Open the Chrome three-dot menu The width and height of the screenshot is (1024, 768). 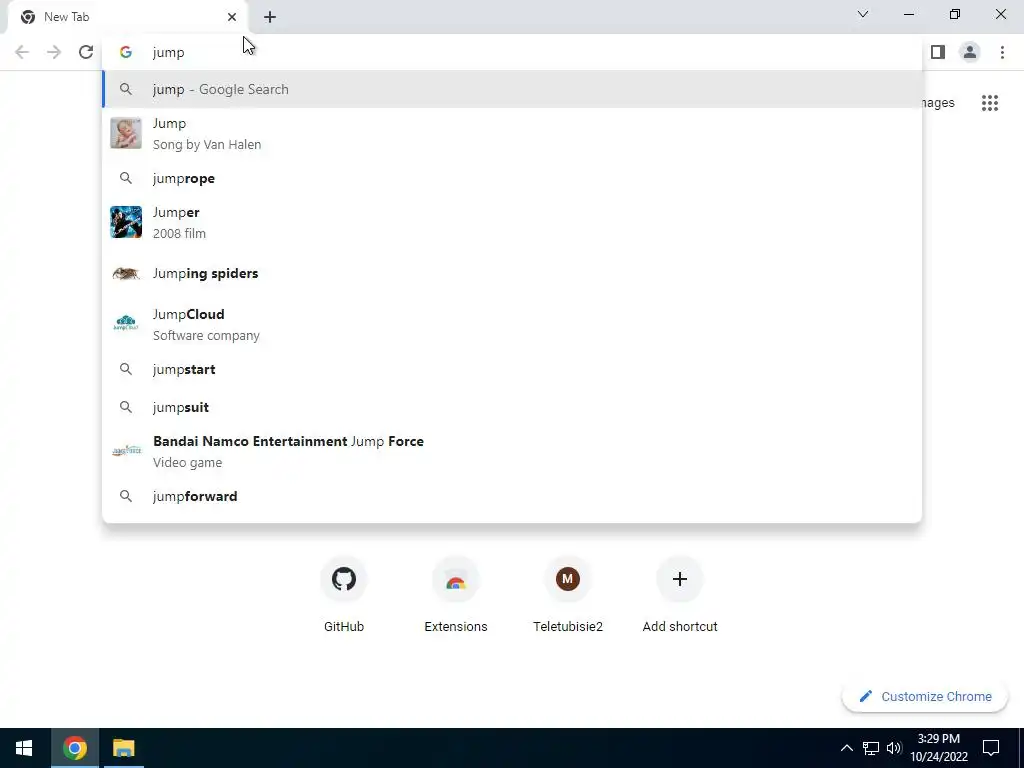[1002, 52]
